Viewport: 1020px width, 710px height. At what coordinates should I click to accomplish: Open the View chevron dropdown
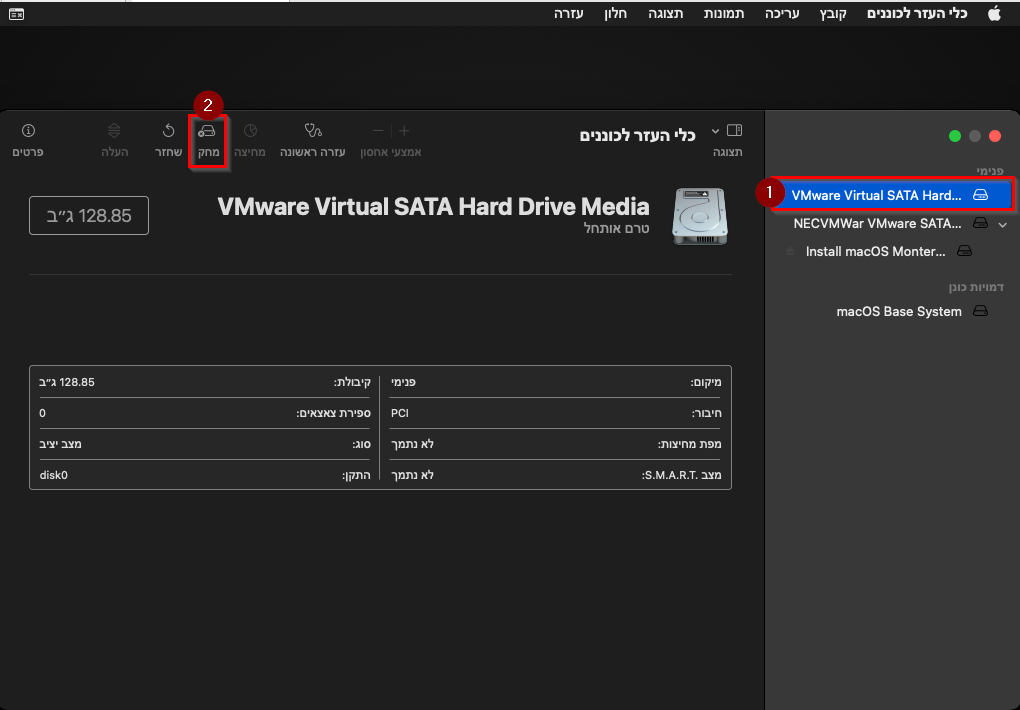(x=715, y=131)
